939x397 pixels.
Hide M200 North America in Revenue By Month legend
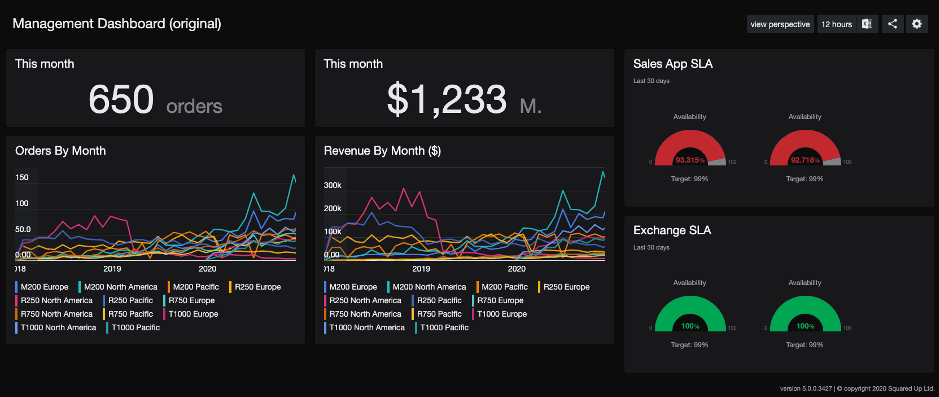tap(427, 287)
